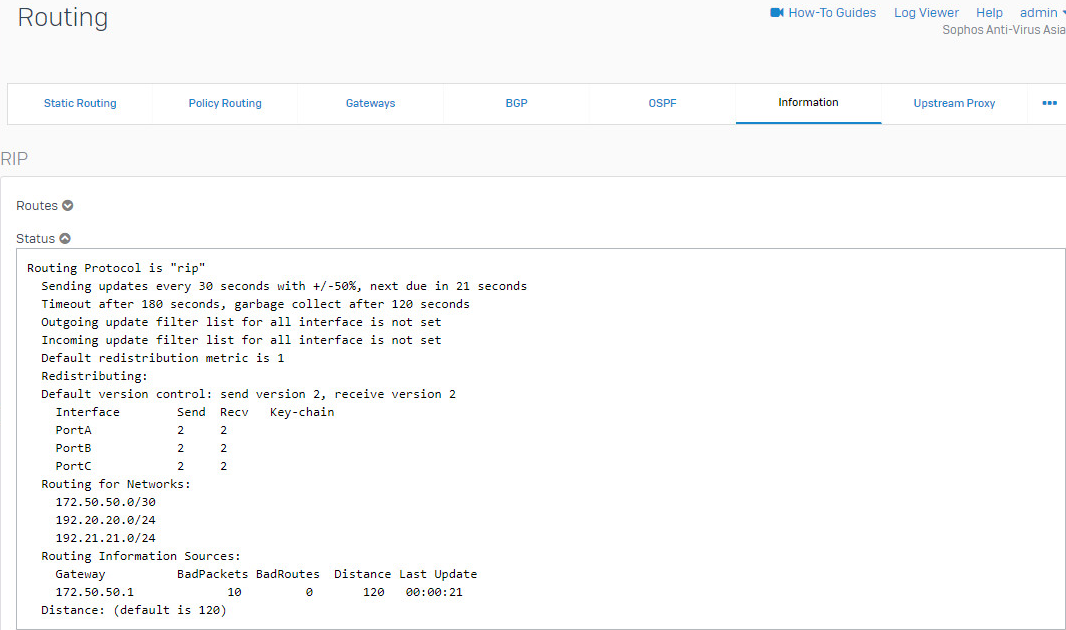Click the Help link
Screen dimensions: 1066x630
coord(989,12)
